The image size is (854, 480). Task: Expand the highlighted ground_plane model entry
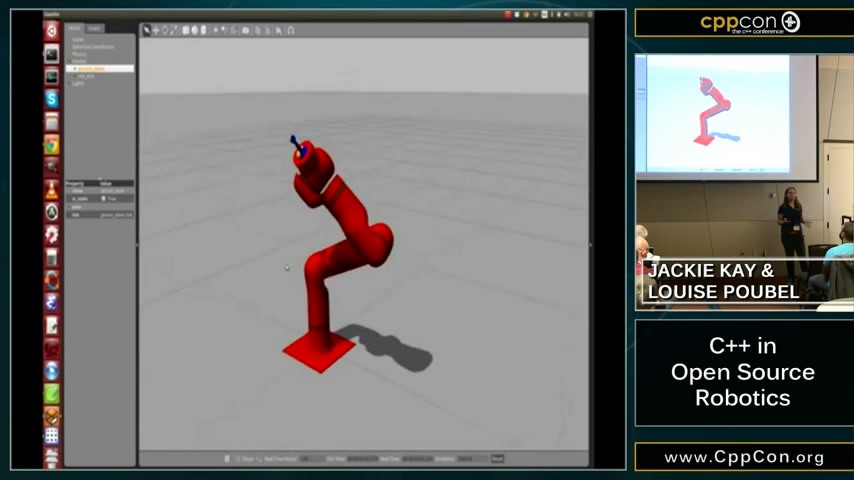75,69
